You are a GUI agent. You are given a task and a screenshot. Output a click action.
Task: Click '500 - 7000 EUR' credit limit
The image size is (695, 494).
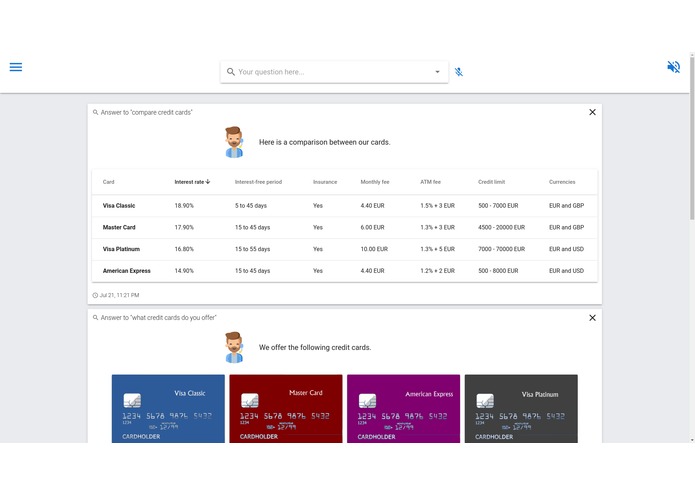(498, 206)
